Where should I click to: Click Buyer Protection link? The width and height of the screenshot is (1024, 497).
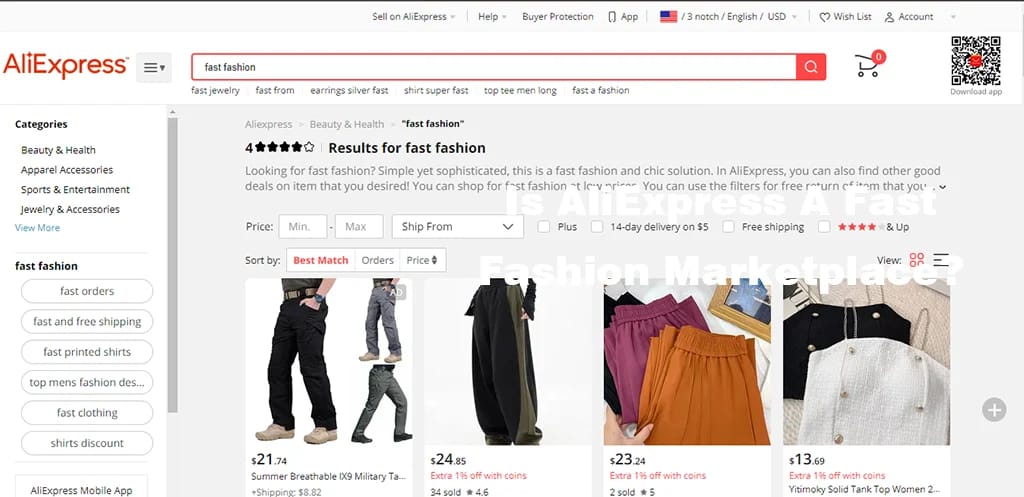pyautogui.click(x=558, y=17)
